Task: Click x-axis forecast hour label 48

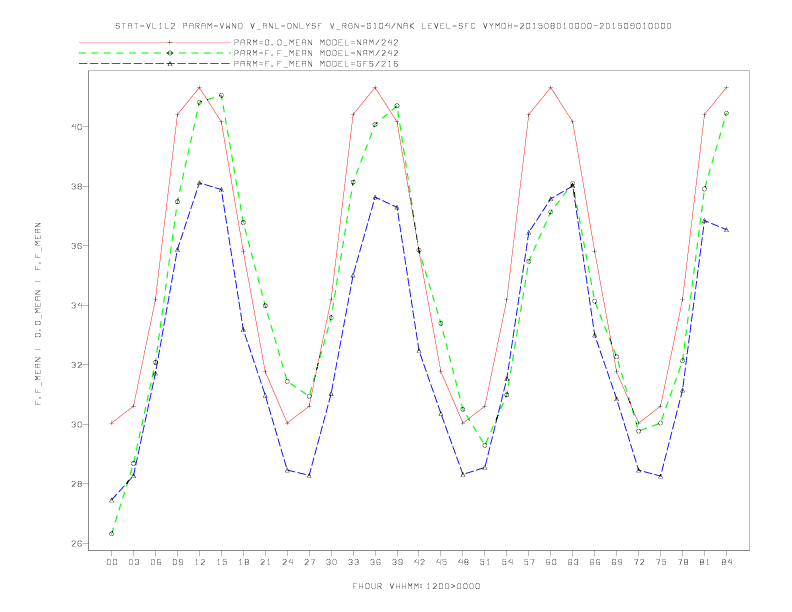Action: 463,562
